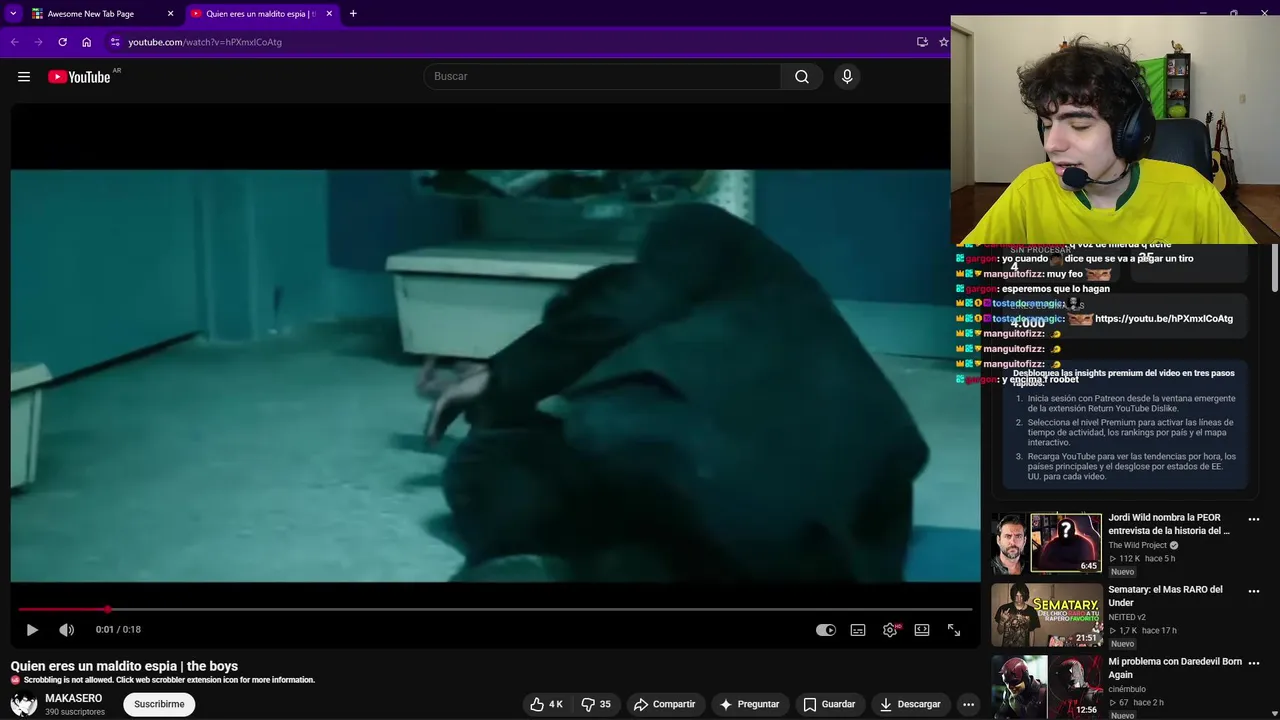The height and width of the screenshot is (720, 1280).
Task: Go forward in browser history
Action: 38,42
